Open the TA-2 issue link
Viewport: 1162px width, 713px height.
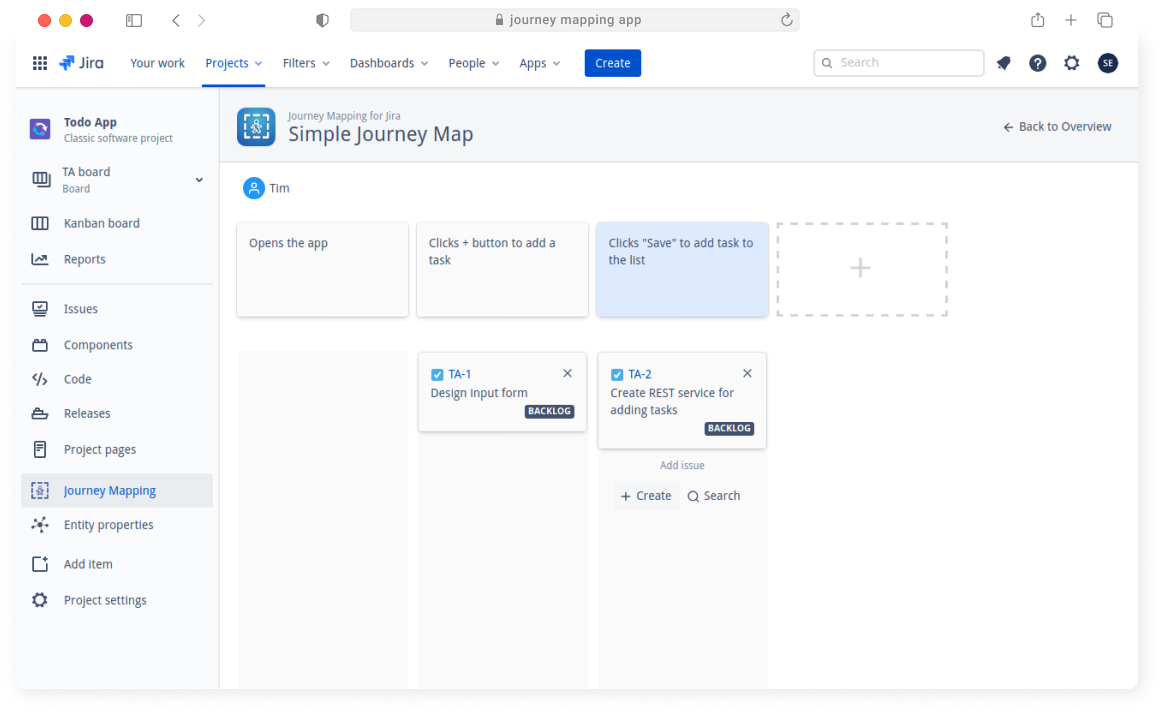coord(640,374)
